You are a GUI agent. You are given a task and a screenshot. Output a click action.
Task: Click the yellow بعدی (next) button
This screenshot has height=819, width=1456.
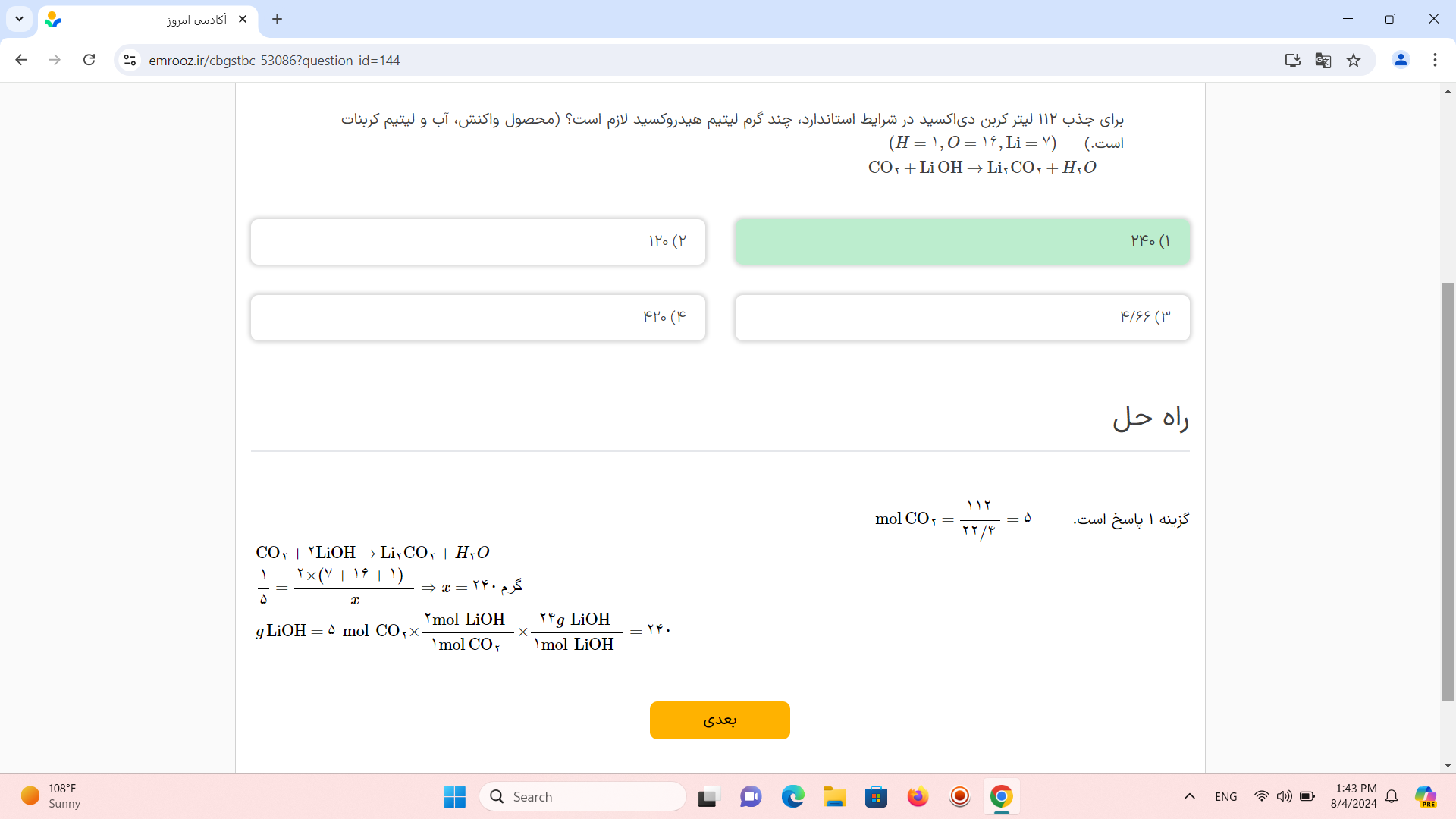point(719,720)
